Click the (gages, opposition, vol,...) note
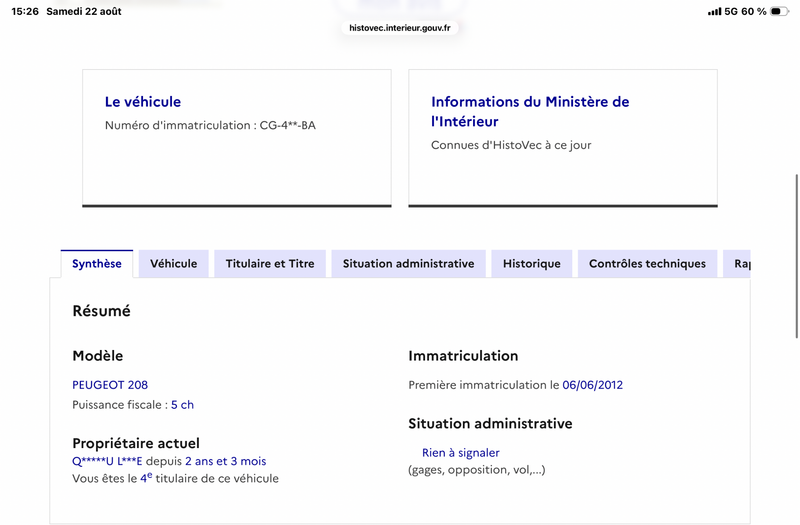The height and width of the screenshot is (525, 800). 477,470
